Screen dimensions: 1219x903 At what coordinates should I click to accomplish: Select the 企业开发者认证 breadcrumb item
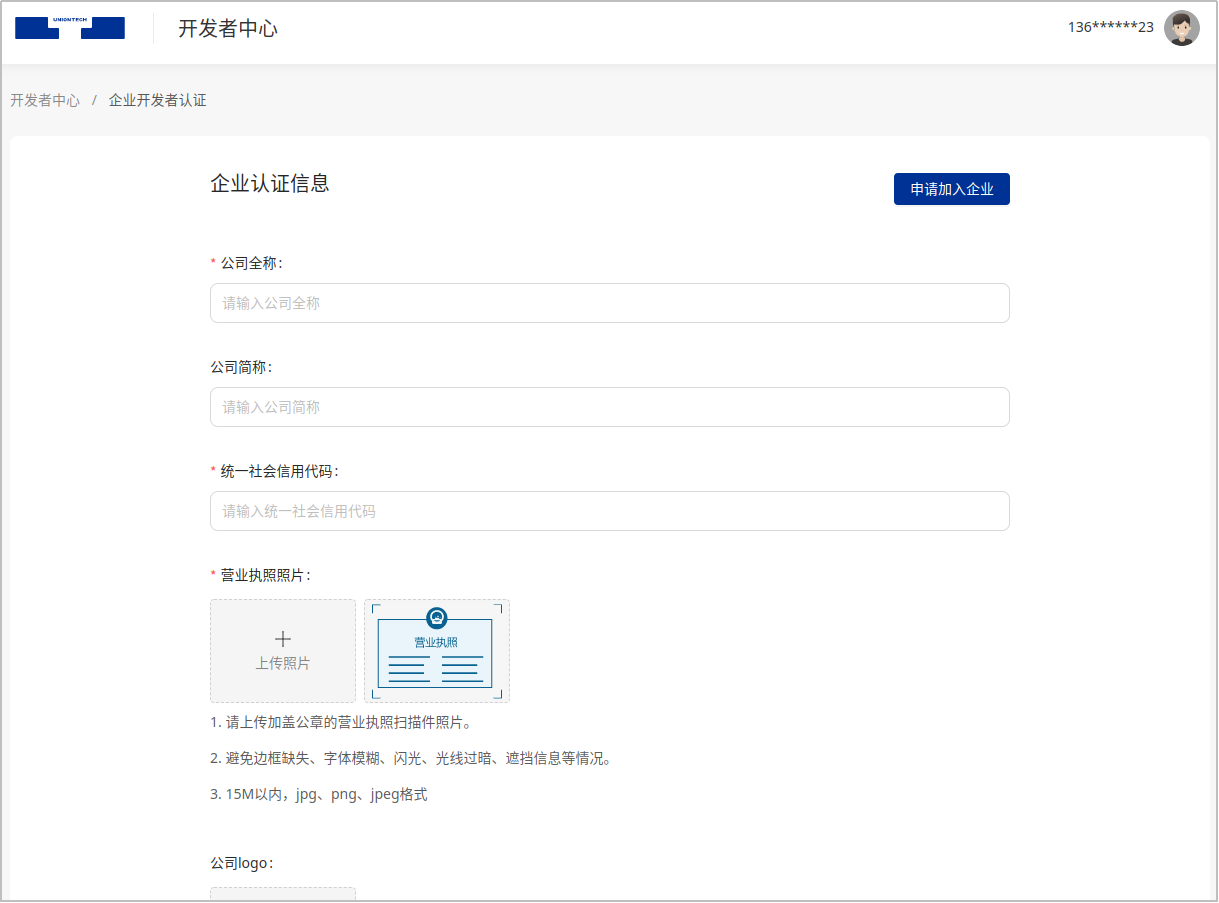157,101
